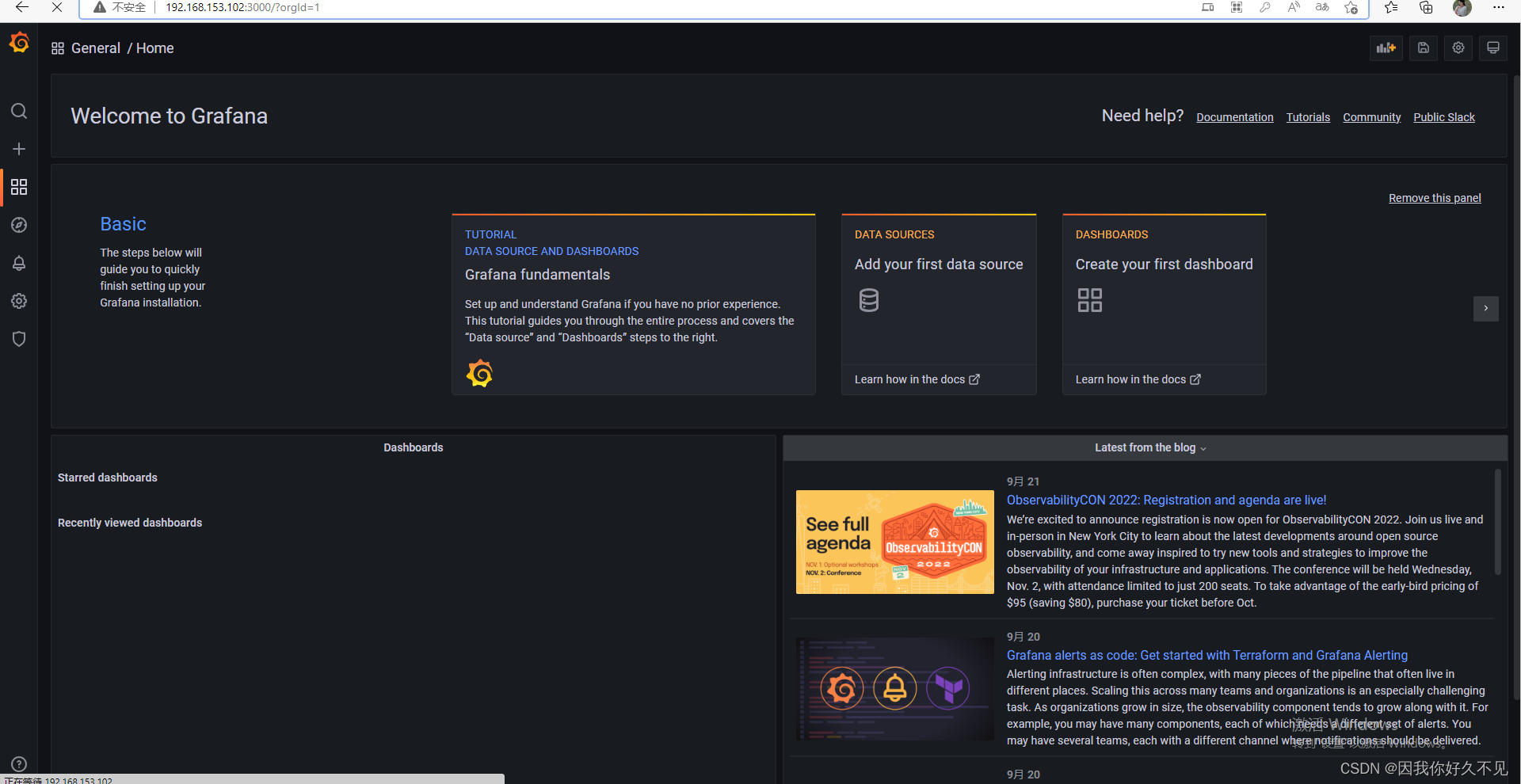The width and height of the screenshot is (1521, 784).
Task: Activate Cycle view mode with the TV icon
Action: point(1492,48)
